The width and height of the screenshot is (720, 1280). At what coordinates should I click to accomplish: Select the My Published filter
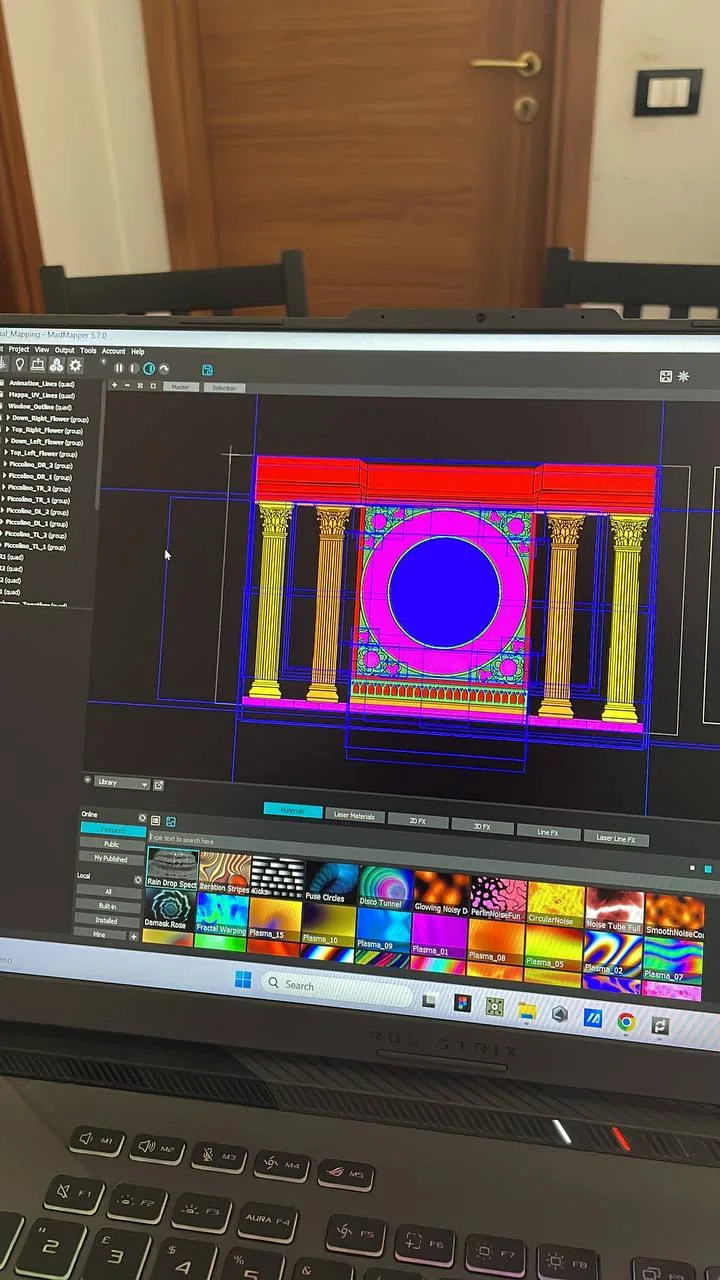point(110,858)
